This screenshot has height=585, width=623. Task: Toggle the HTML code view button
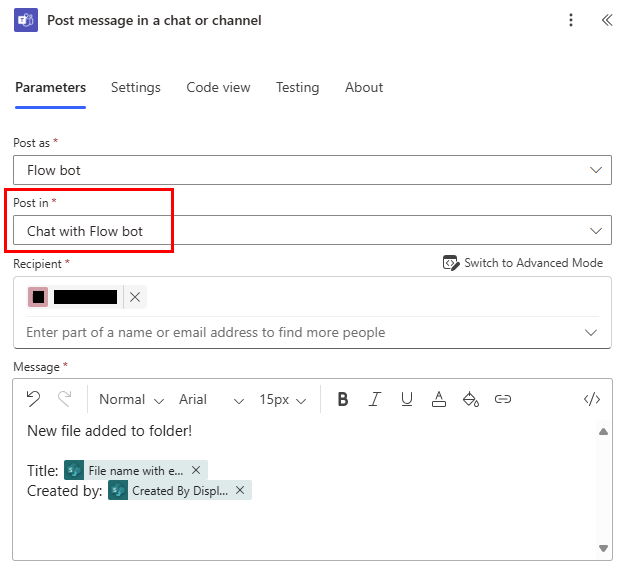(x=592, y=399)
